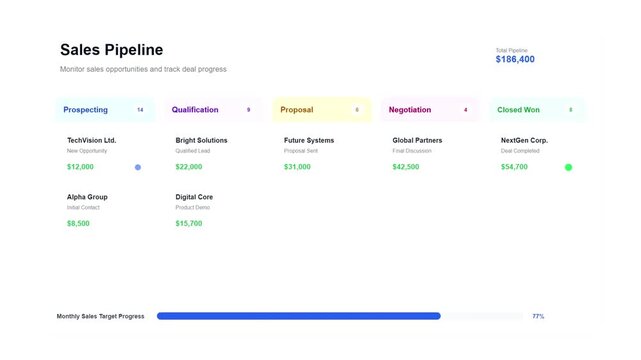
Task: Click the blue status dot on TechVision
Action: [138, 167]
